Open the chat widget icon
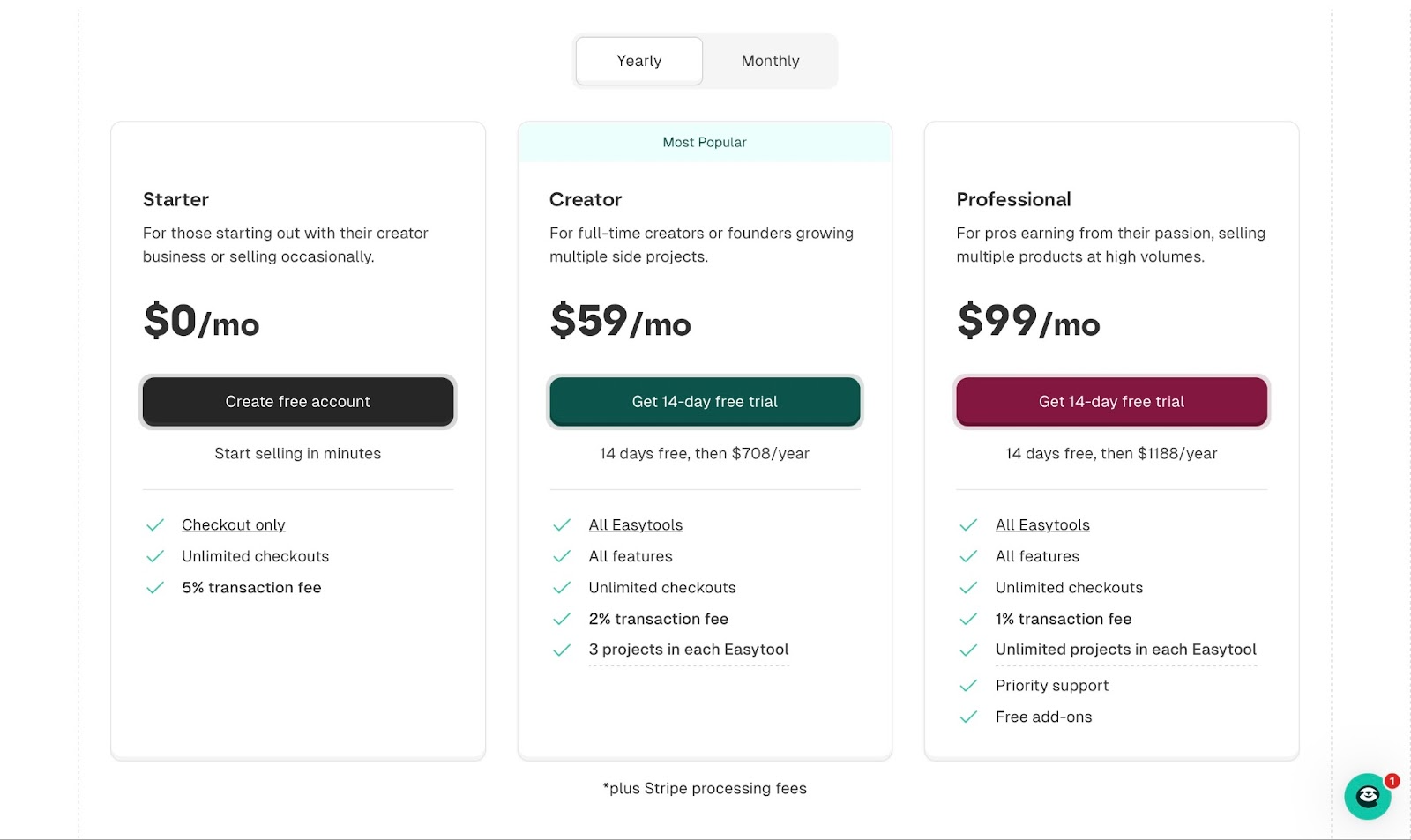The width and height of the screenshot is (1411, 840). [1367, 796]
